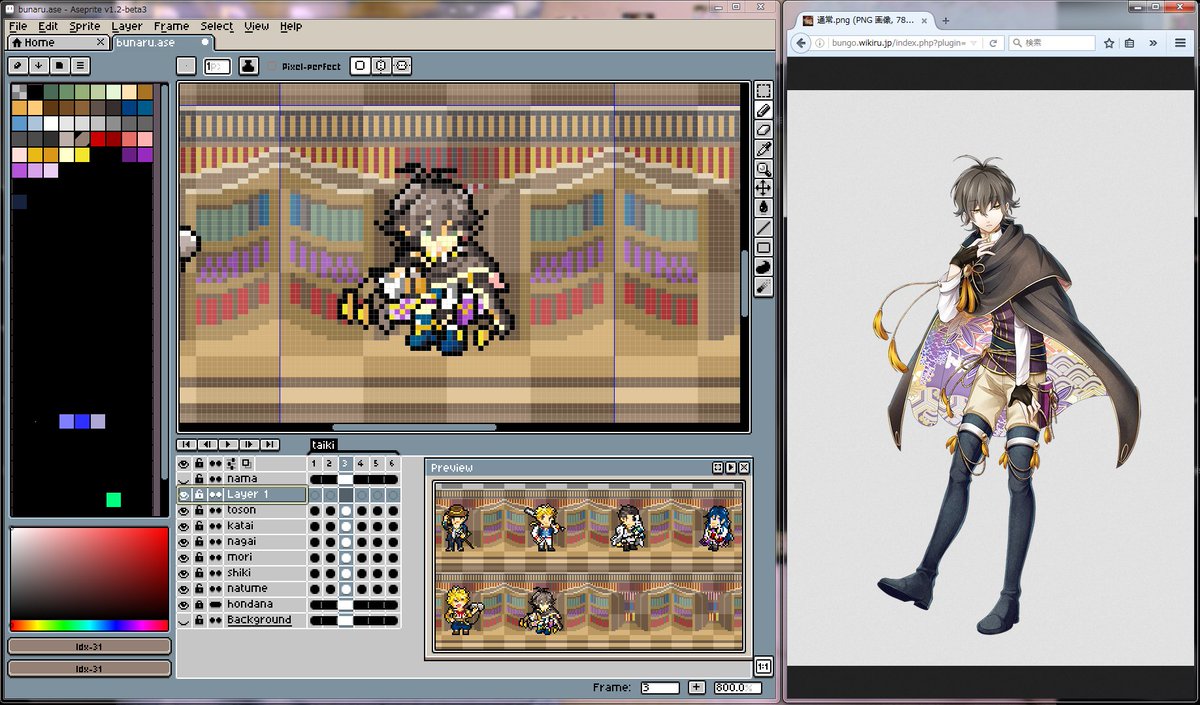The width and height of the screenshot is (1200, 705).
Task: Go back in the browser window
Action: tap(801, 43)
